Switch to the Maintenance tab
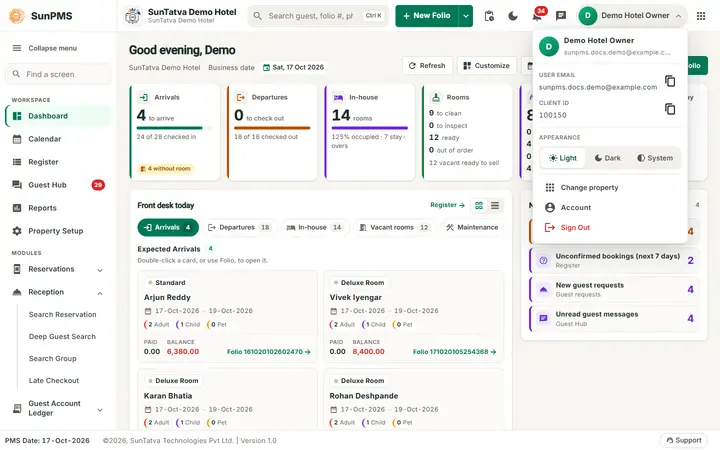Screen dimensions: 720x450 coord(472,227)
